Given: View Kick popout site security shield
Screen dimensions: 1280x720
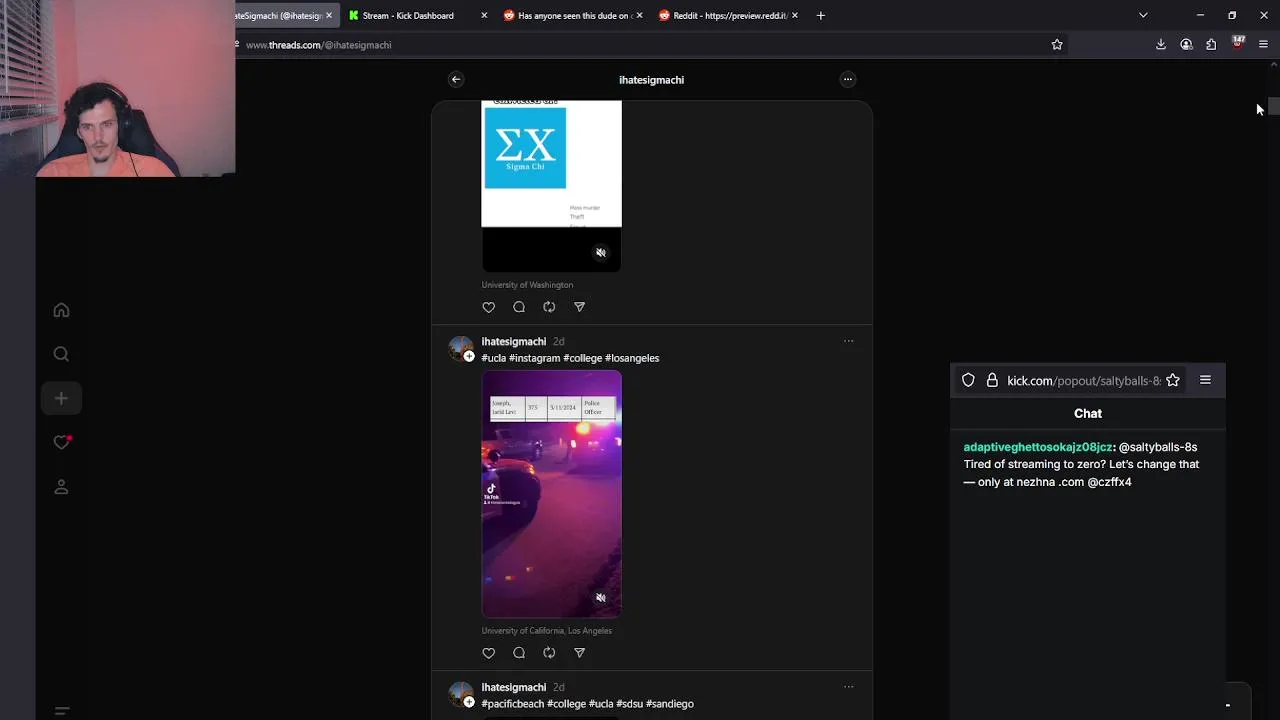Looking at the screenshot, I should click(x=968, y=380).
